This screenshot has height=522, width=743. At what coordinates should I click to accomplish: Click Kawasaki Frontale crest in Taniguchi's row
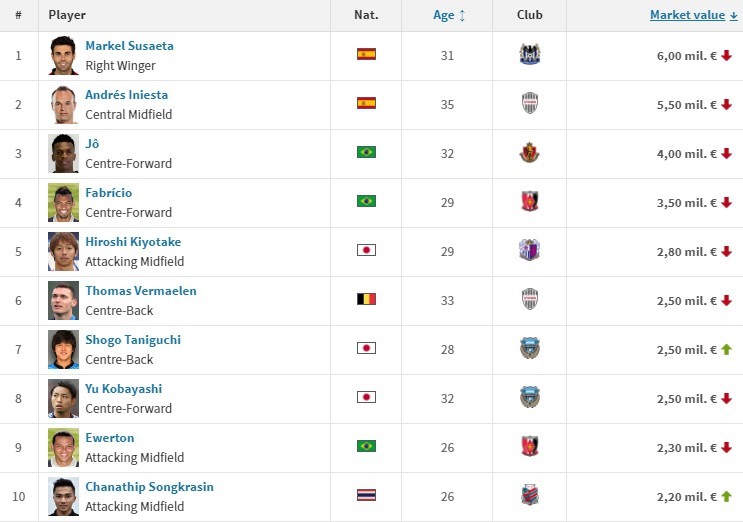click(529, 348)
